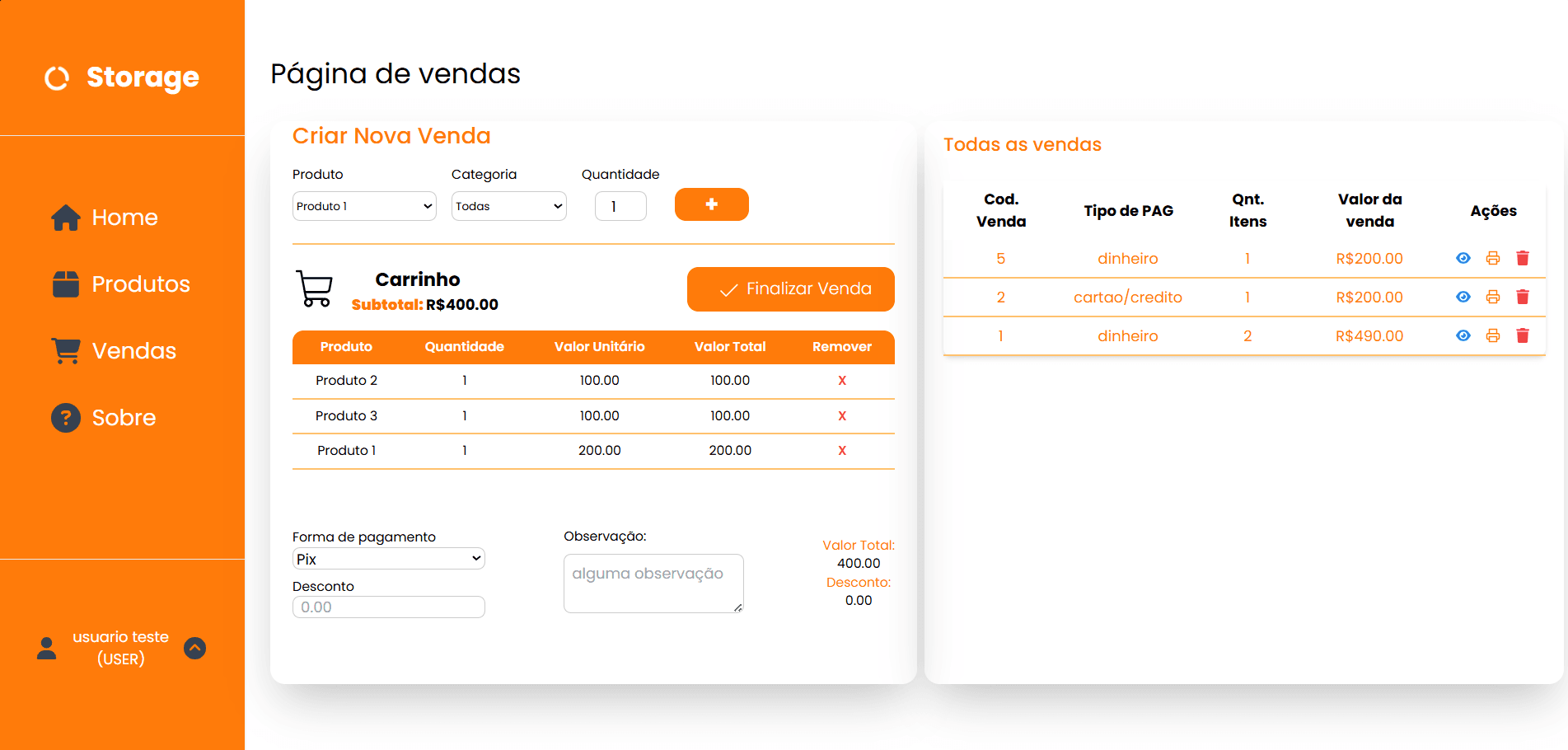View details of sale 2
This screenshot has height=750, width=1568.
(1463, 297)
